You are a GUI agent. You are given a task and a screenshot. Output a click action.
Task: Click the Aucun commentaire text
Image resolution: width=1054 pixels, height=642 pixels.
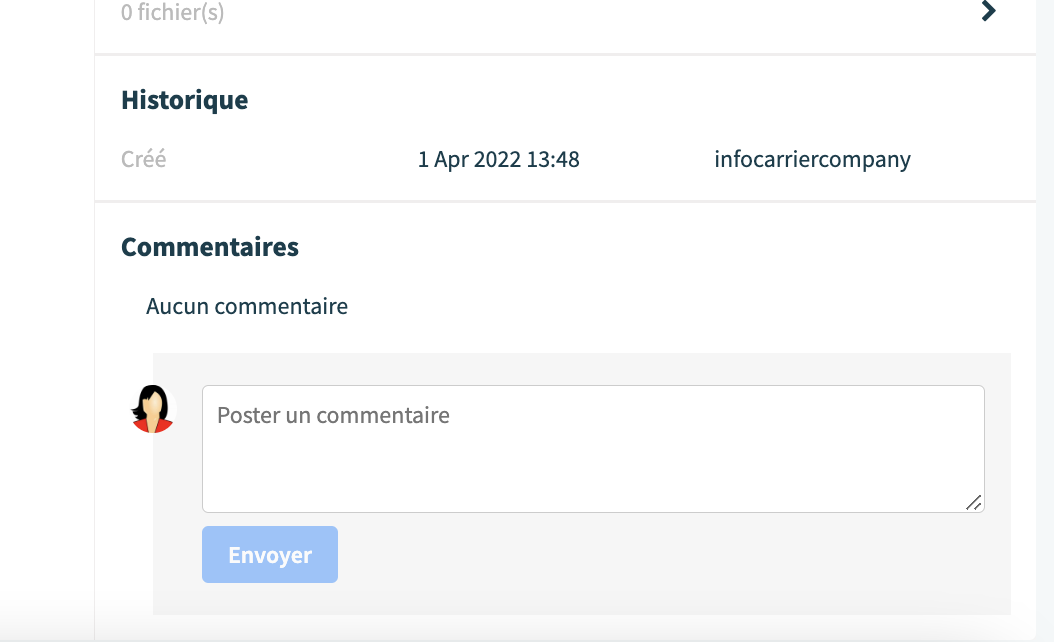[x=247, y=306]
